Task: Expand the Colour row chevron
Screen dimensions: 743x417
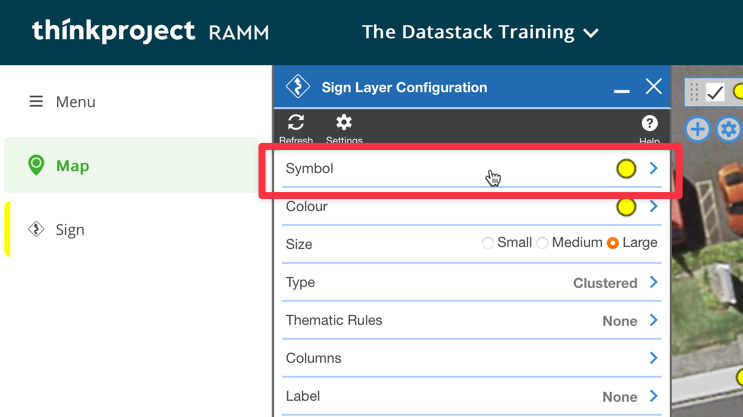Action: 654,206
